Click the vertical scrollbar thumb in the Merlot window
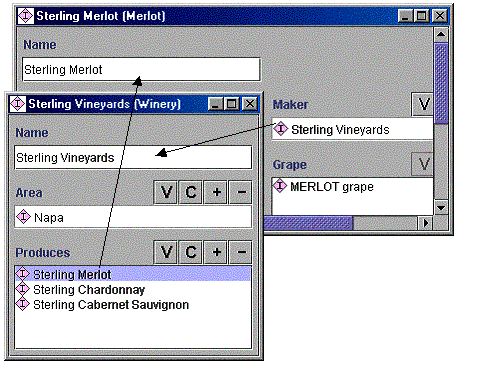The width and height of the screenshot is (483, 368). point(441,83)
